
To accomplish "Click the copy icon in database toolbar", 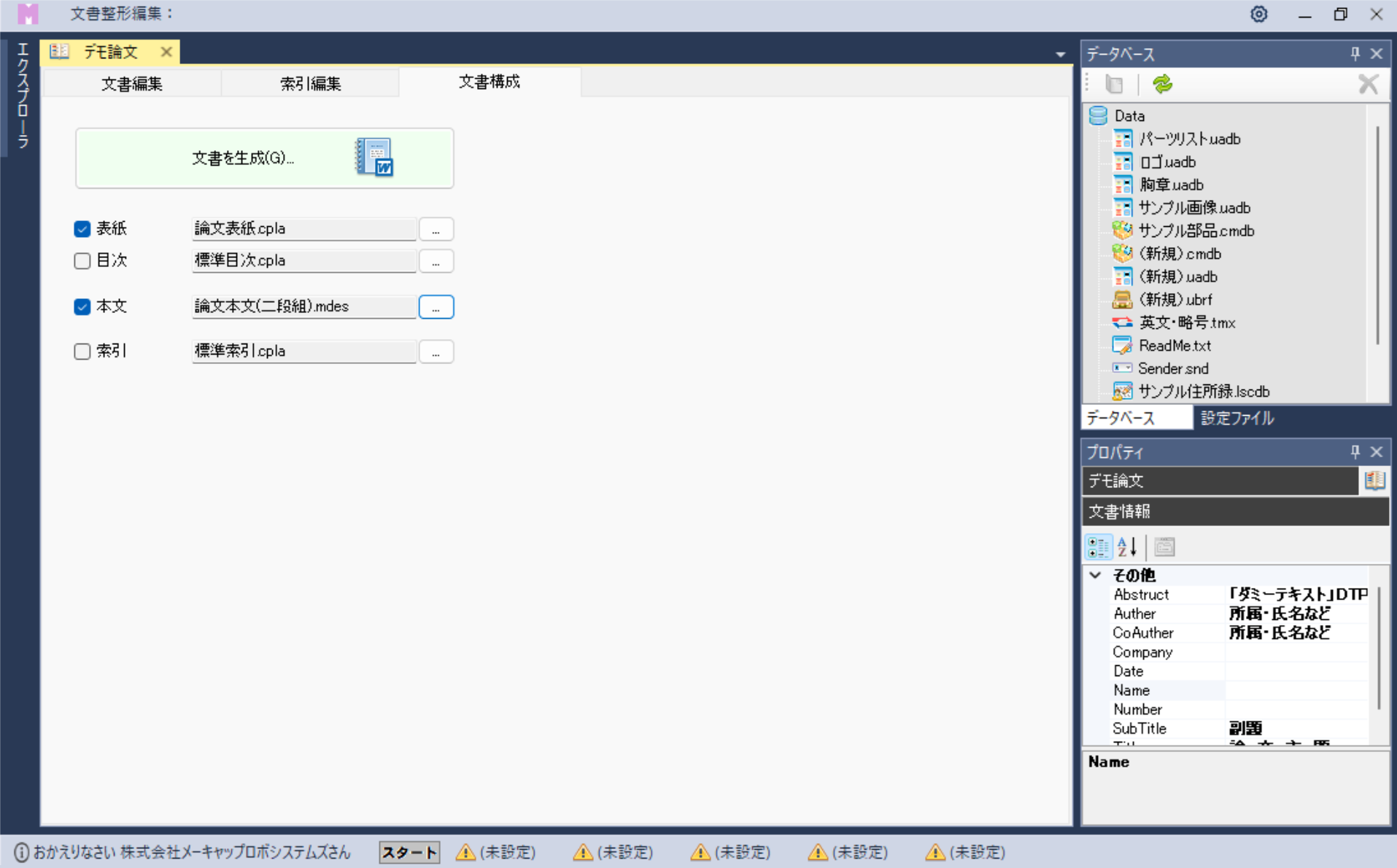I will coord(1114,85).
